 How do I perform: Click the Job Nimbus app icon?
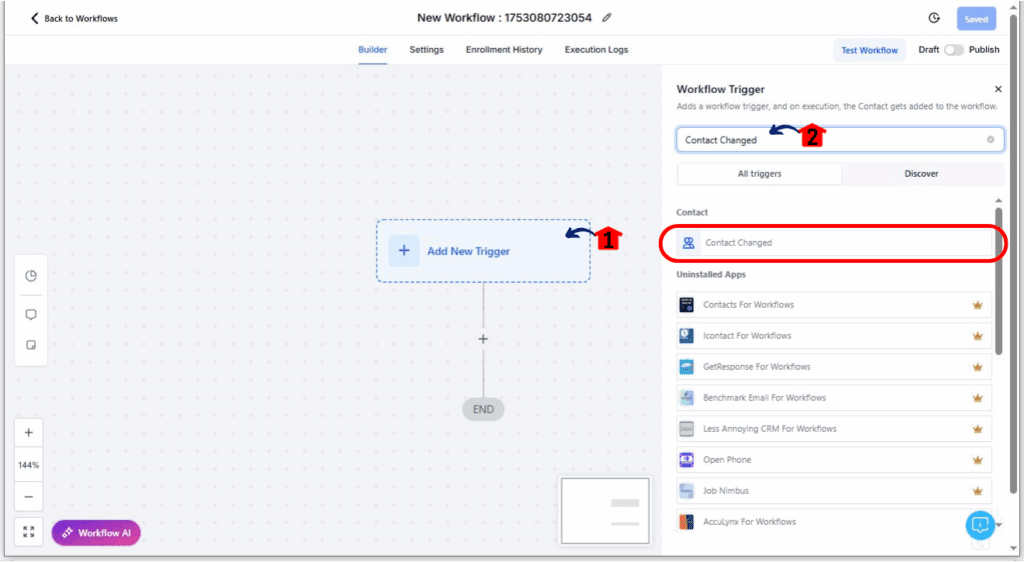pyautogui.click(x=686, y=491)
